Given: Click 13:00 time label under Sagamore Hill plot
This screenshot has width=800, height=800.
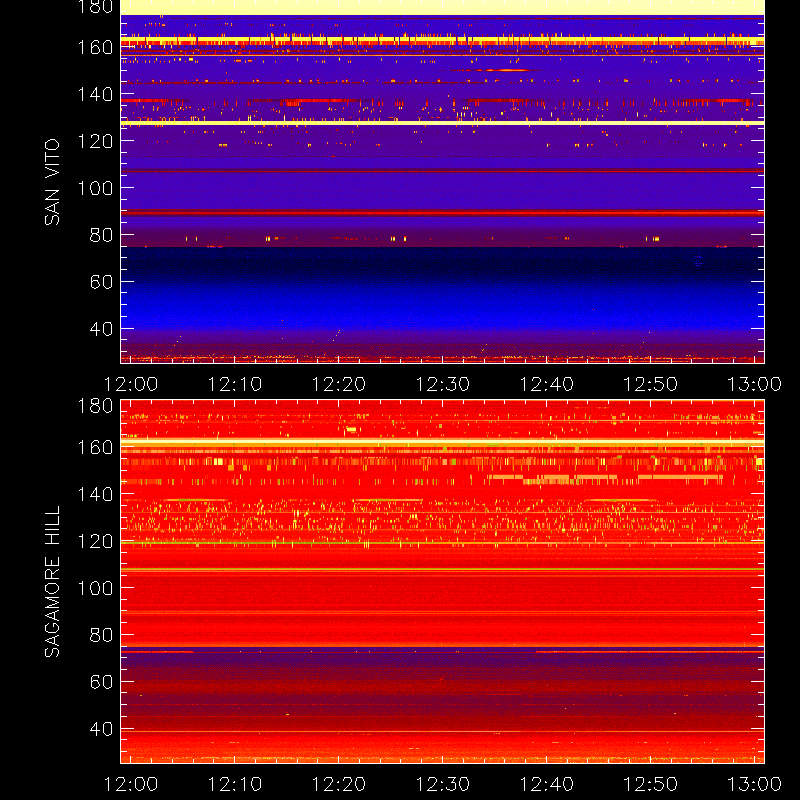Looking at the screenshot, I should pyautogui.click(x=755, y=784).
